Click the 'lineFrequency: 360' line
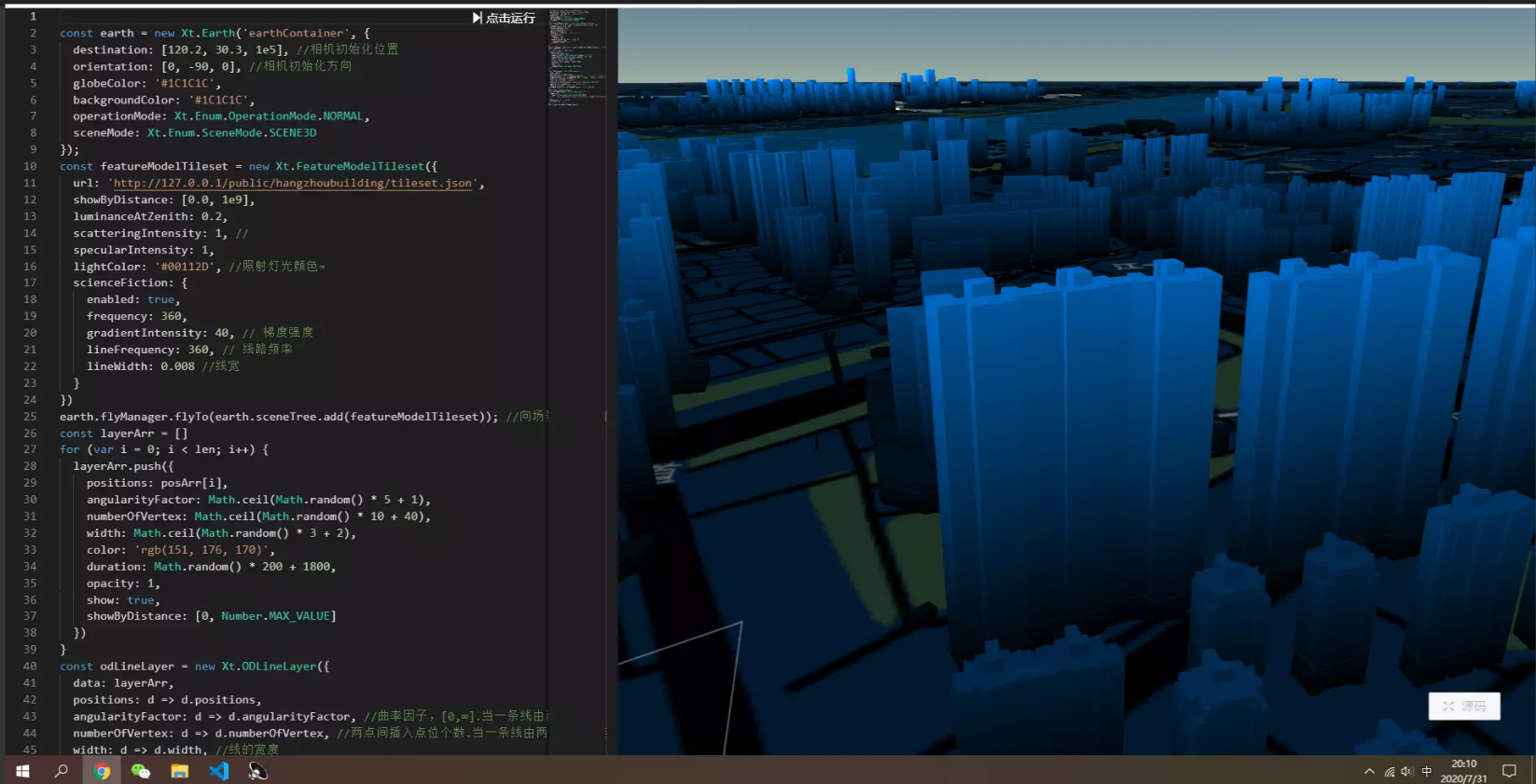The width and height of the screenshot is (1536, 784). coord(189,350)
